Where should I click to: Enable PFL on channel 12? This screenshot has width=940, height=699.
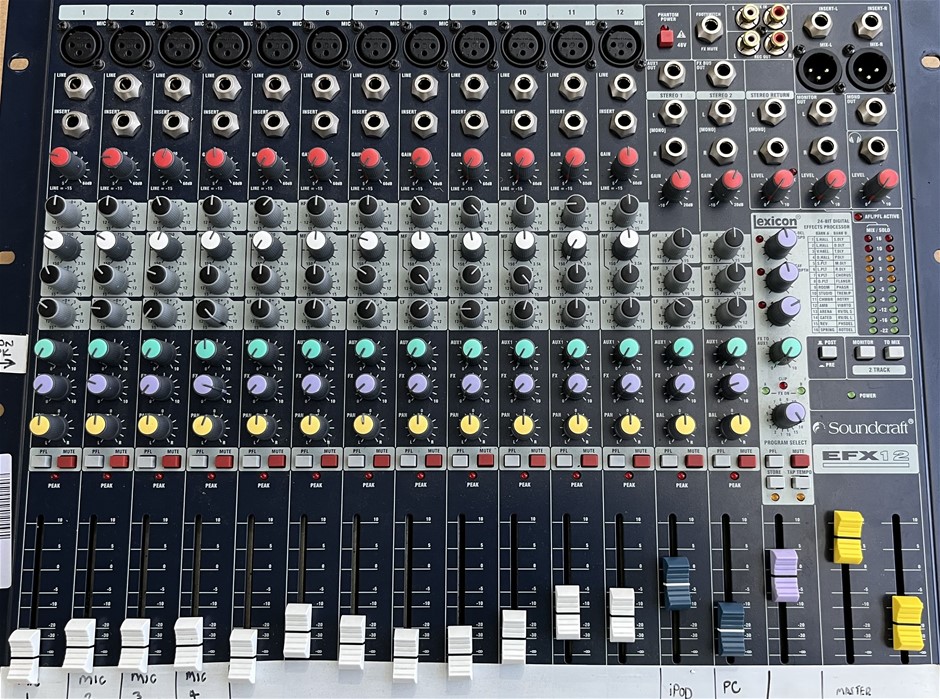(609, 461)
